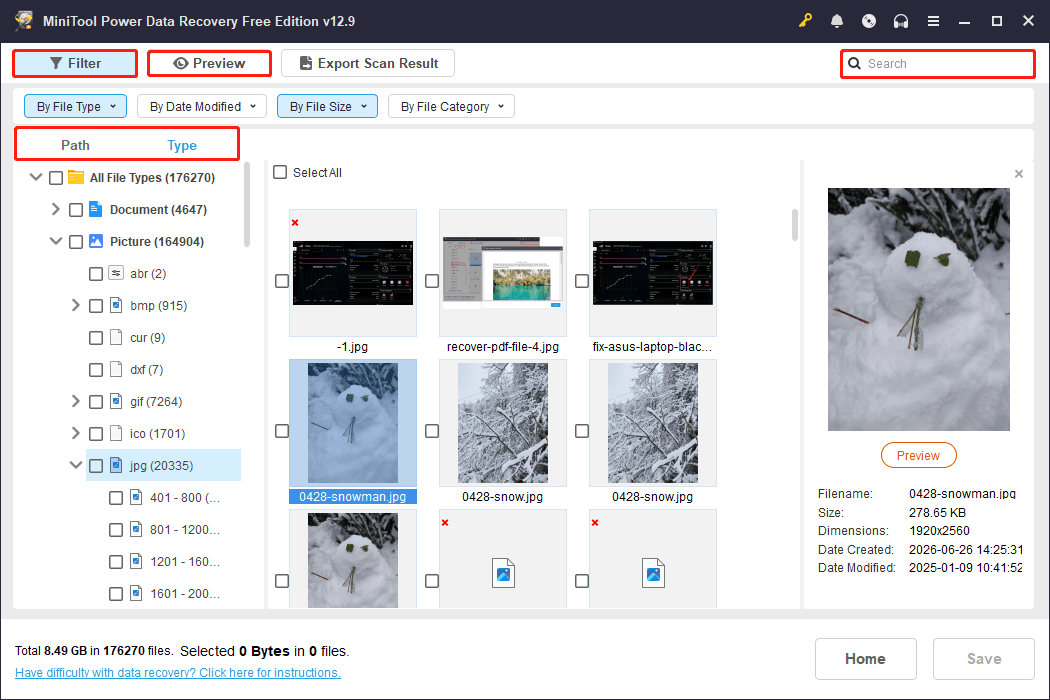The image size is (1050, 700).
Task: Open the By File Type dropdown
Action: [x=76, y=107]
